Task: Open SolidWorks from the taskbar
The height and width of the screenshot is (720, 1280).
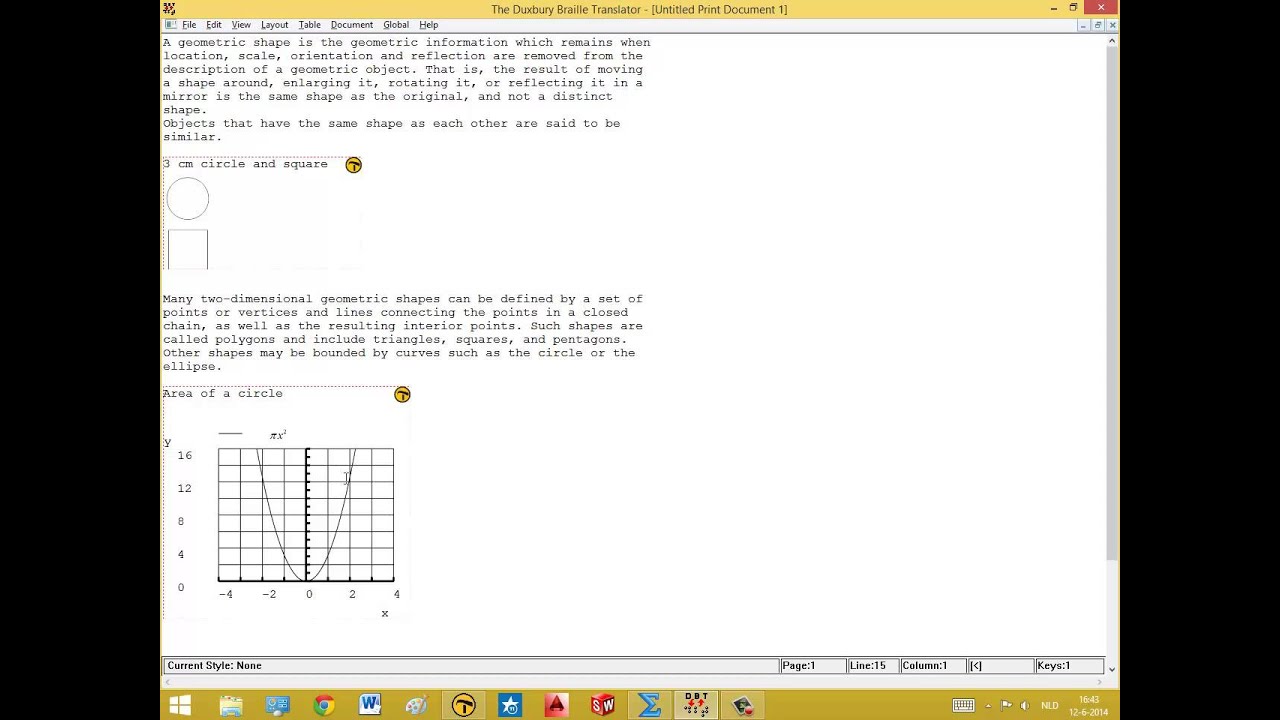Action: tap(602, 705)
